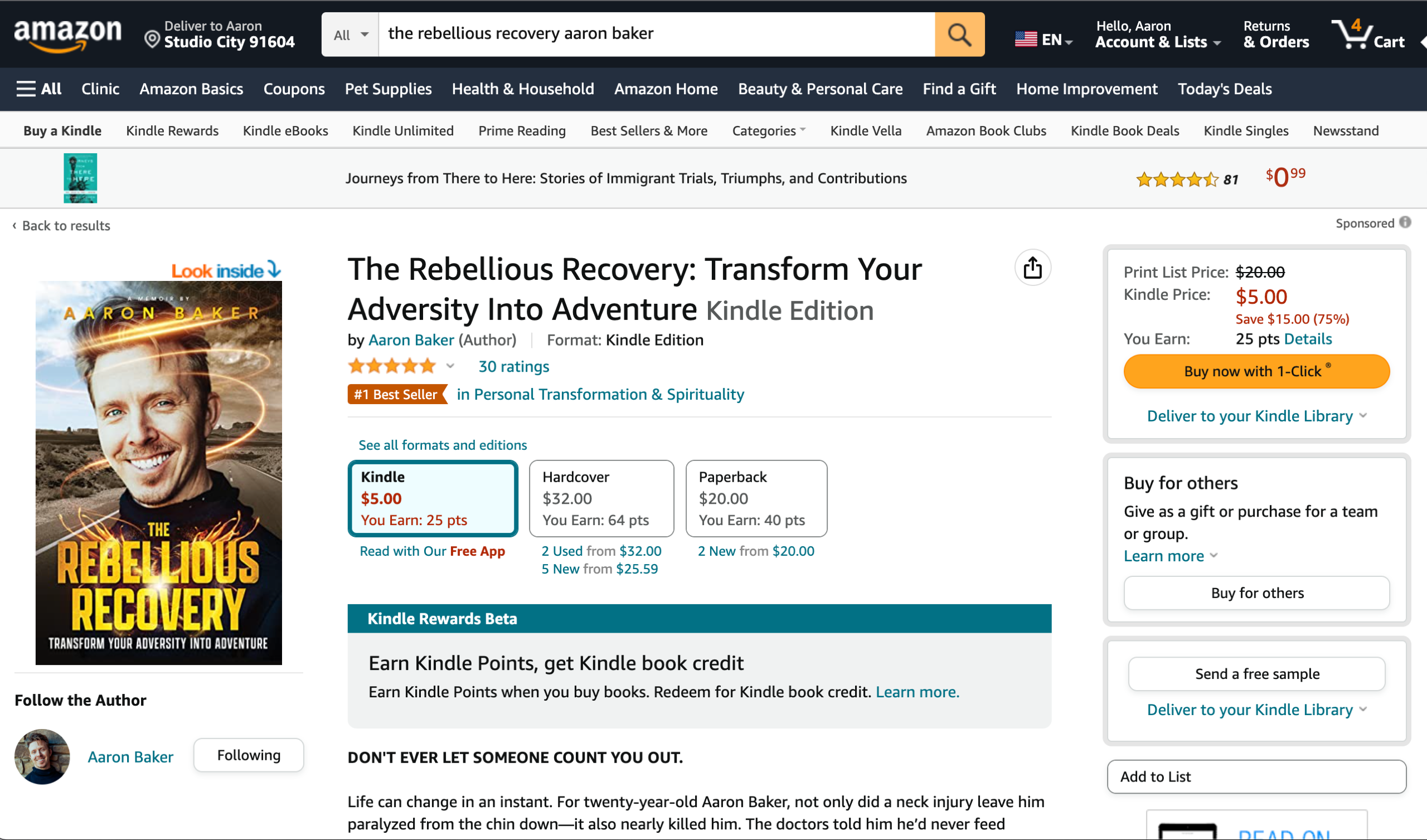Click the Sponsored info icon
This screenshot has height=840, width=1427.
coord(1405,222)
